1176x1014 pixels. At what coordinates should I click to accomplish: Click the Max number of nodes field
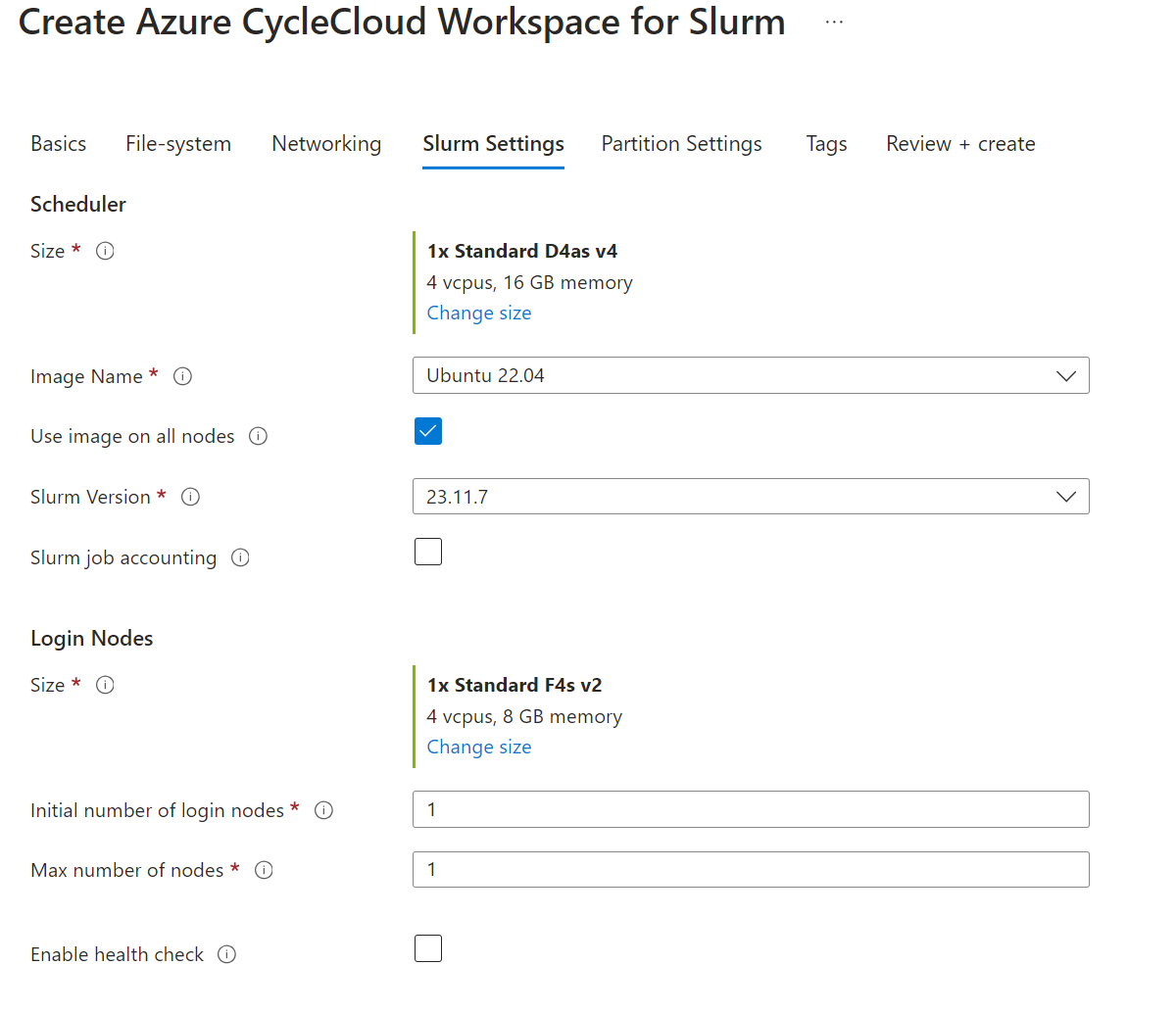(751, 870)
